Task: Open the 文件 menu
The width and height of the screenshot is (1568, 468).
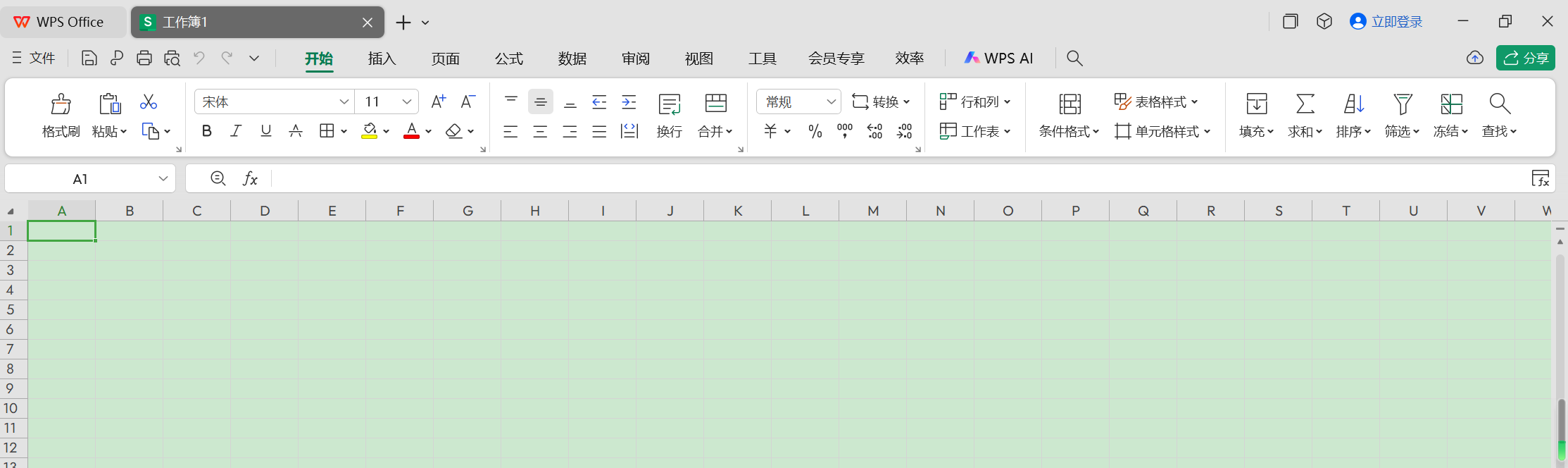Action: (34, 58)
